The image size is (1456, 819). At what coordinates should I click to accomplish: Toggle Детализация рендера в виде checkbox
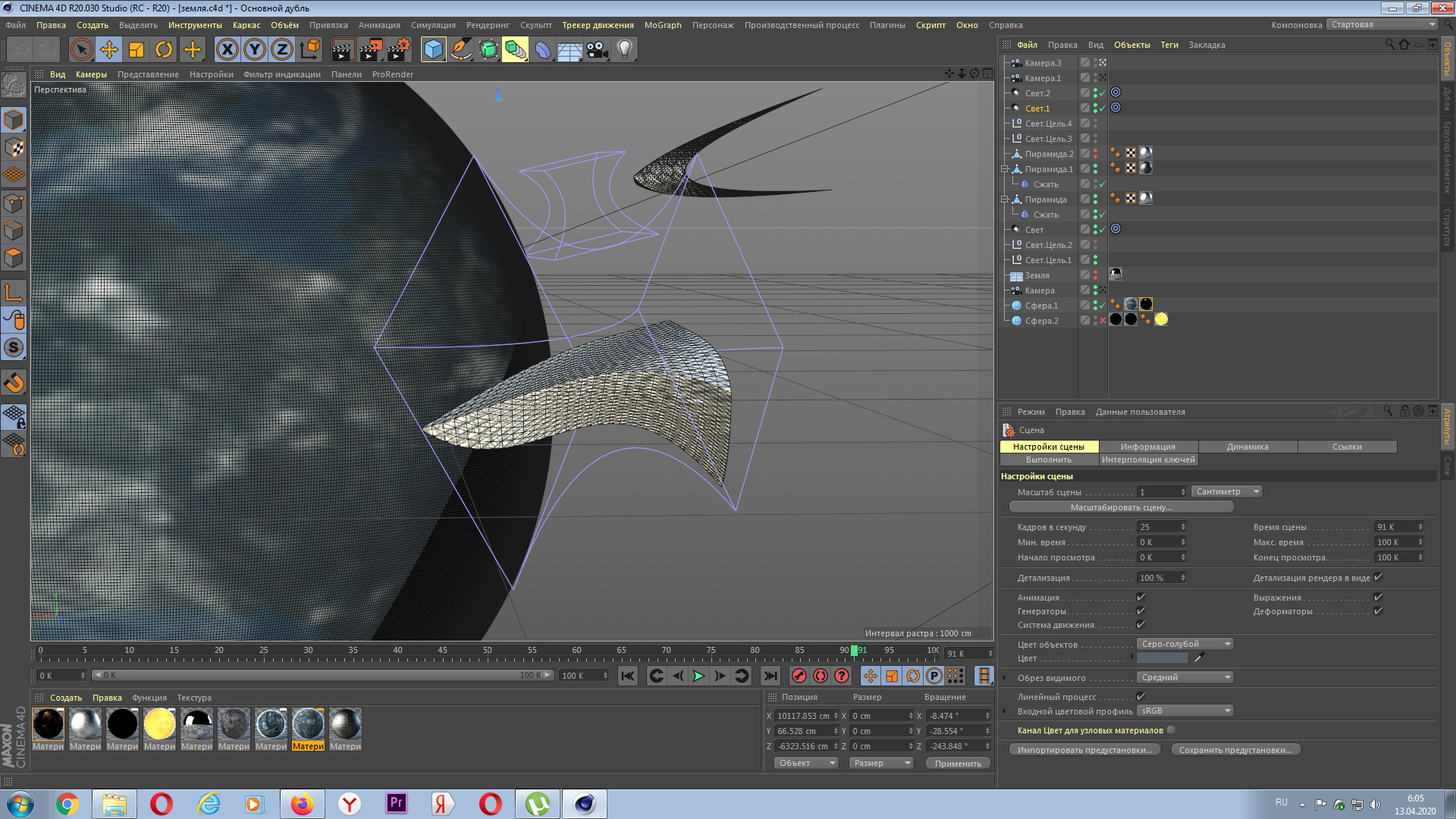[x=1378, y=577]
